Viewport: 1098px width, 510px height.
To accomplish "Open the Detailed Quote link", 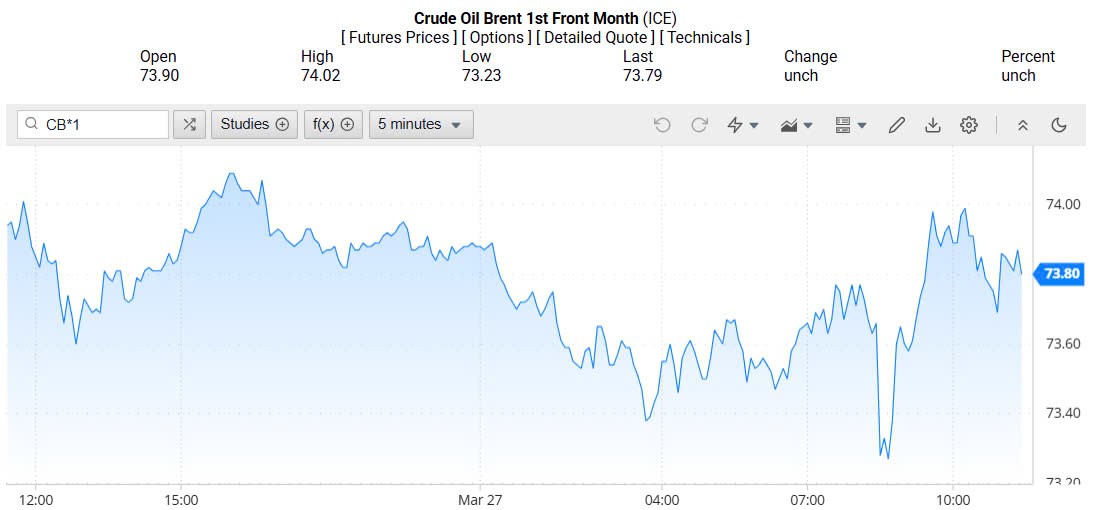I will point(595,37).
